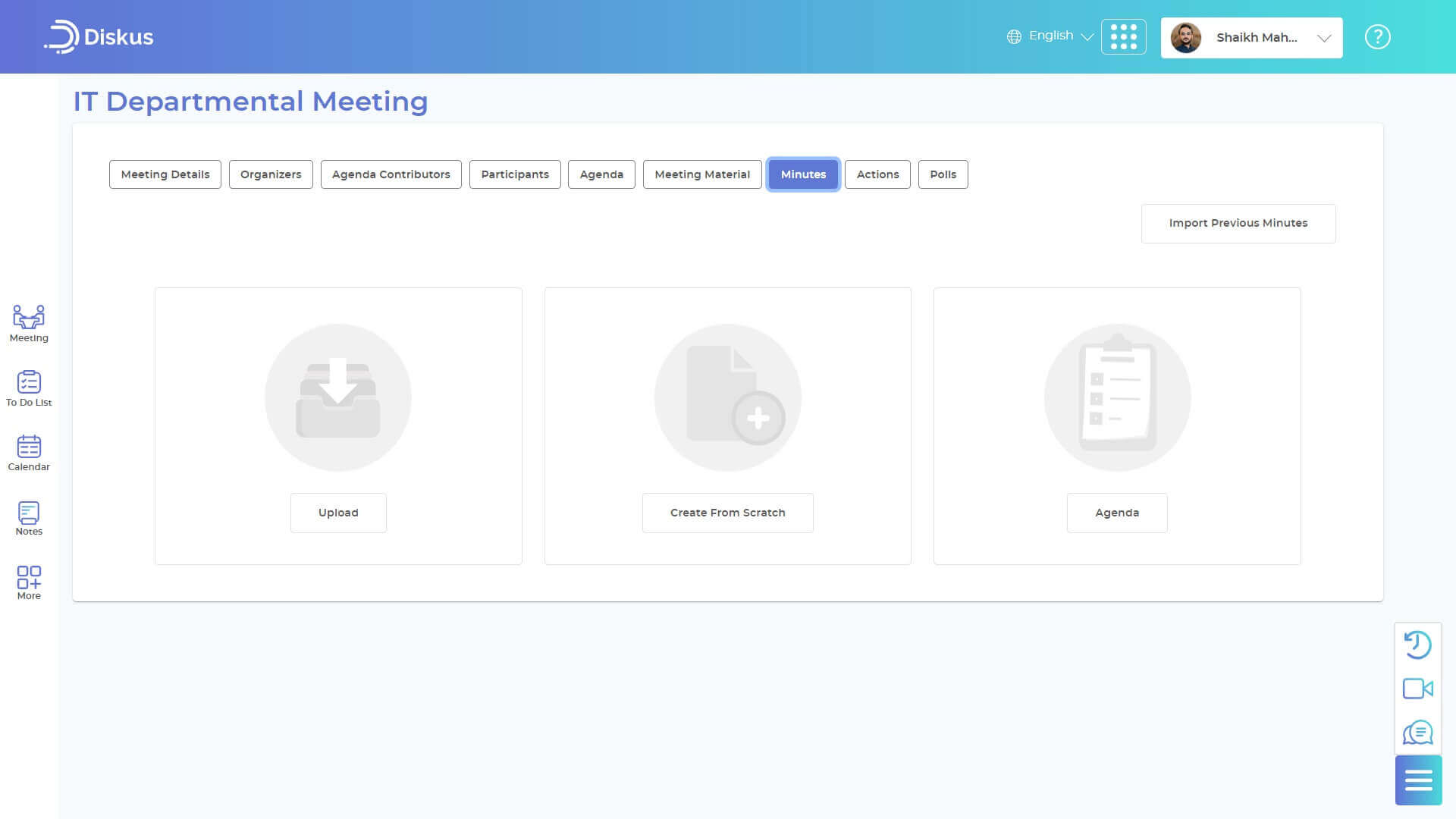Open the To Do List sidebar icon
This screenshot has height=819, width=1456.
coord(28,385)
